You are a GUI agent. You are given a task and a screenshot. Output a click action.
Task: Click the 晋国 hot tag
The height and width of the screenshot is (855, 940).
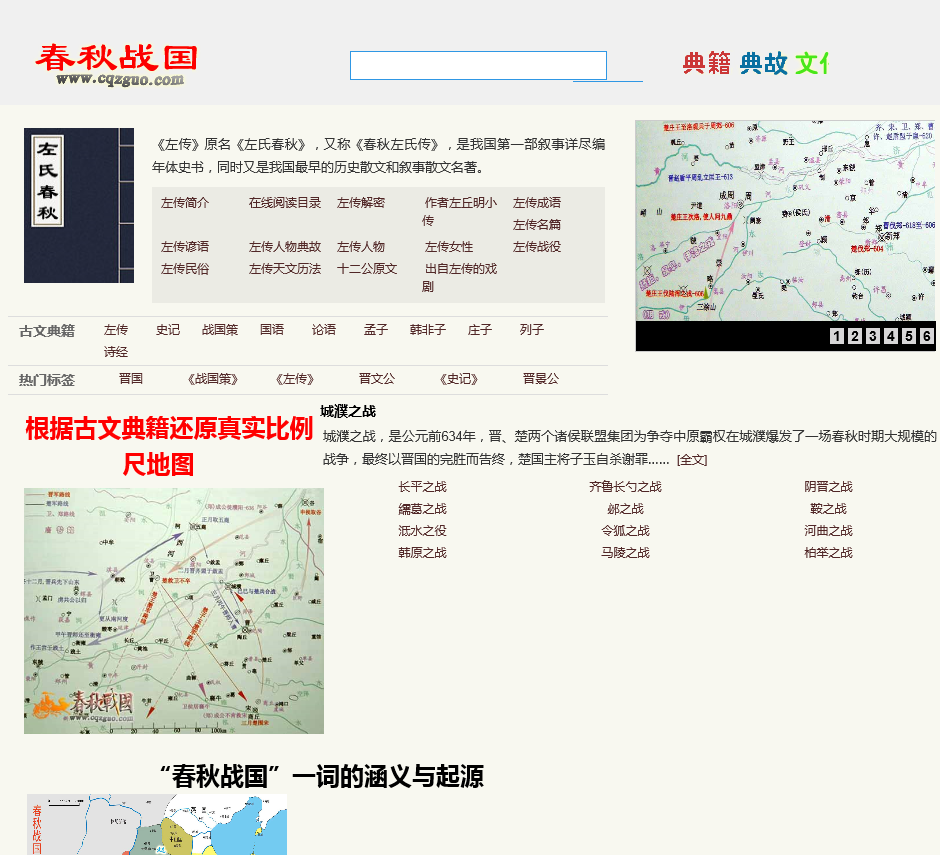point(131,378)
